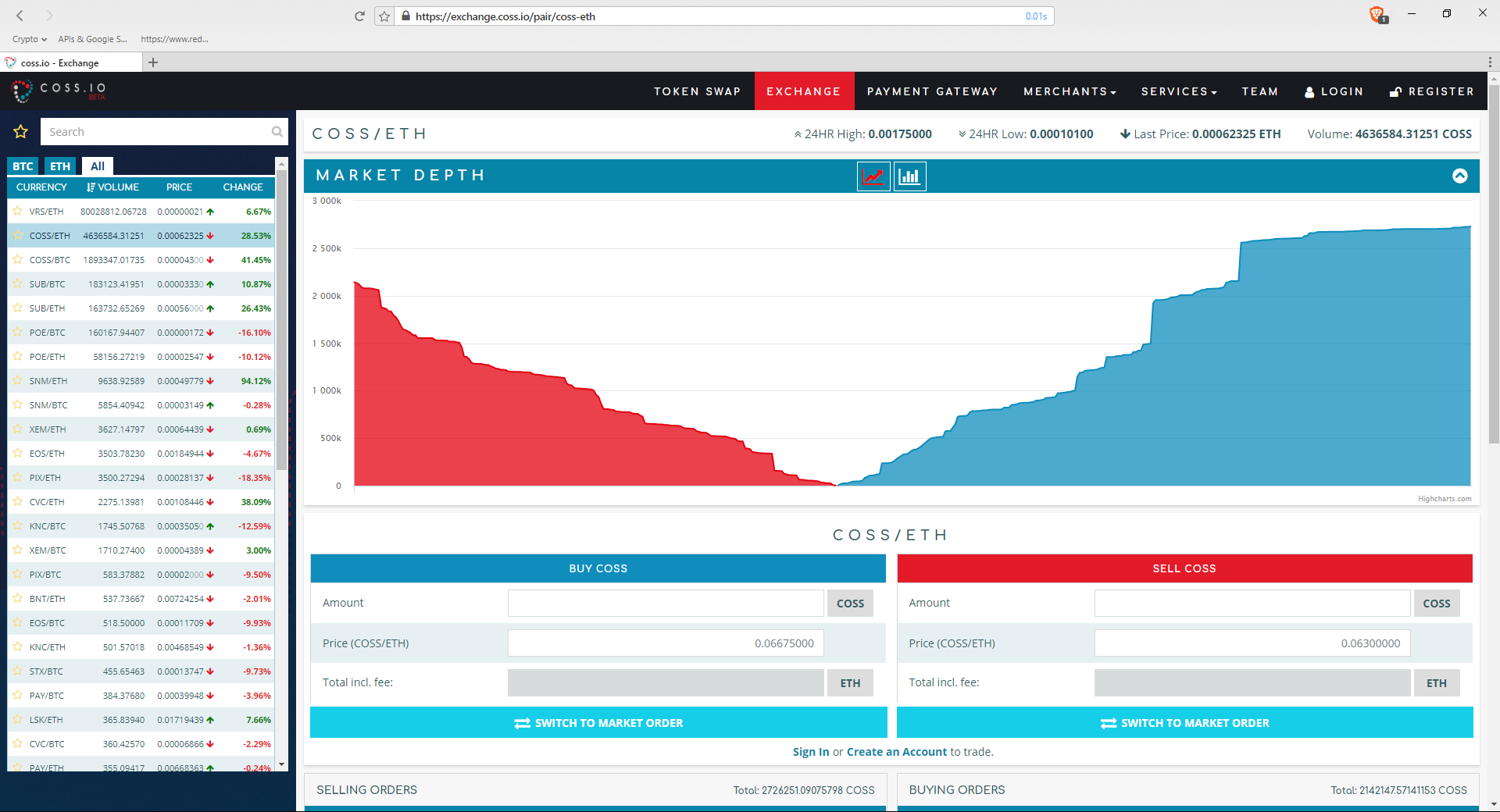Open a new browser tab

point(153,62)
